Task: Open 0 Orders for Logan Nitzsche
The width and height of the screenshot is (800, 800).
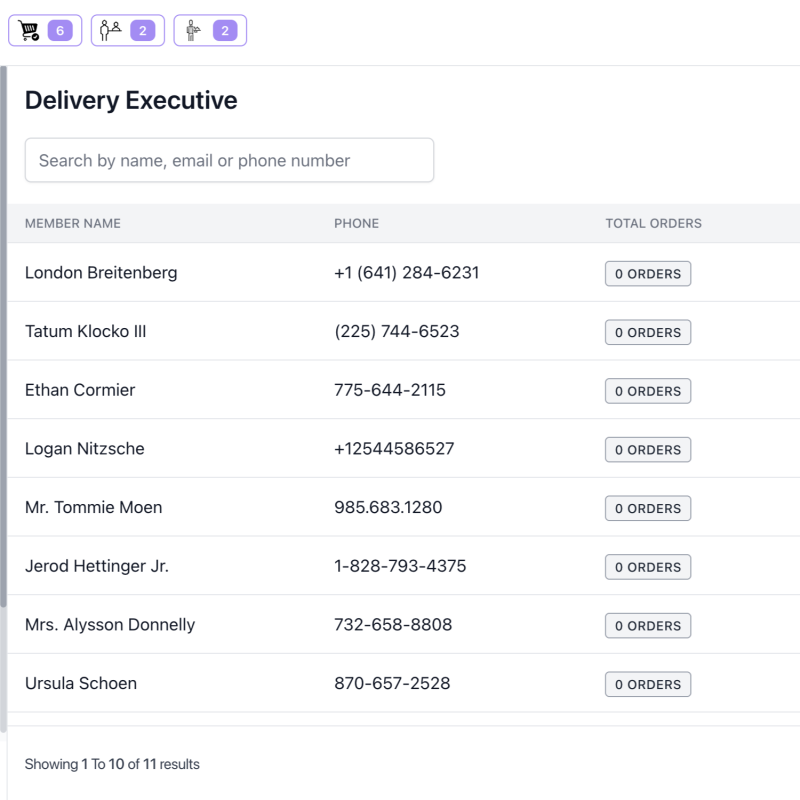Action: 647,450
